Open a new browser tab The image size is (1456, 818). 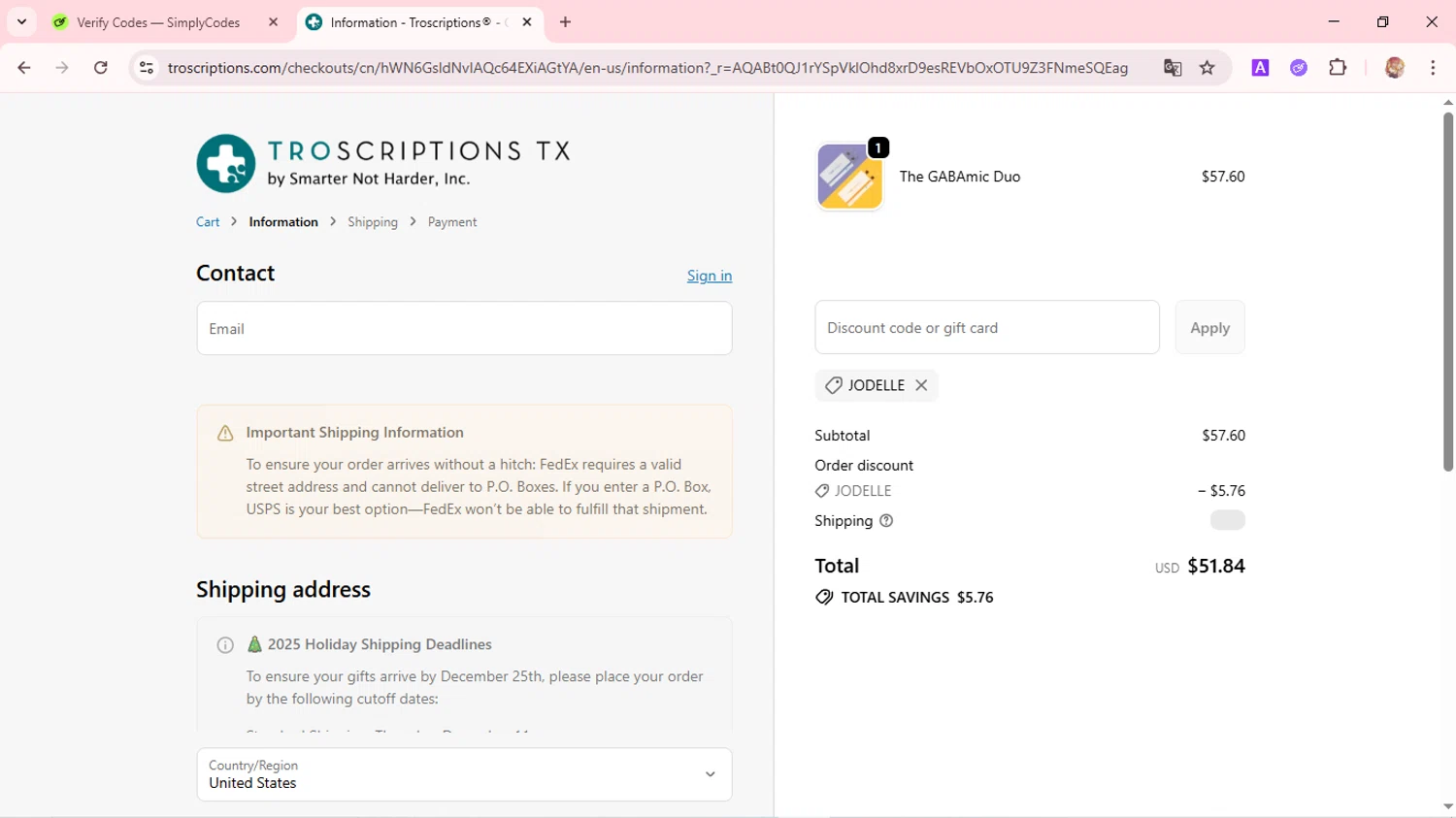[566, 22]
